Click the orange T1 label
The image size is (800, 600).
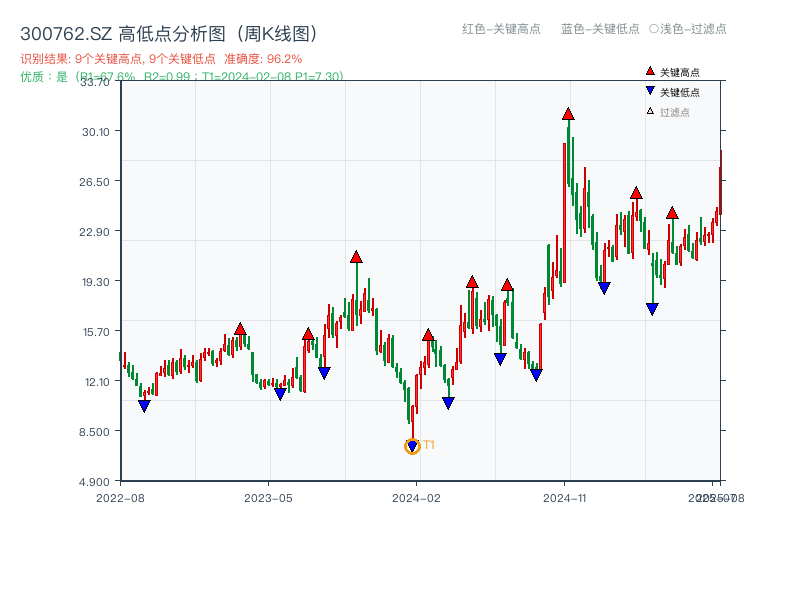tap(429, 445)
